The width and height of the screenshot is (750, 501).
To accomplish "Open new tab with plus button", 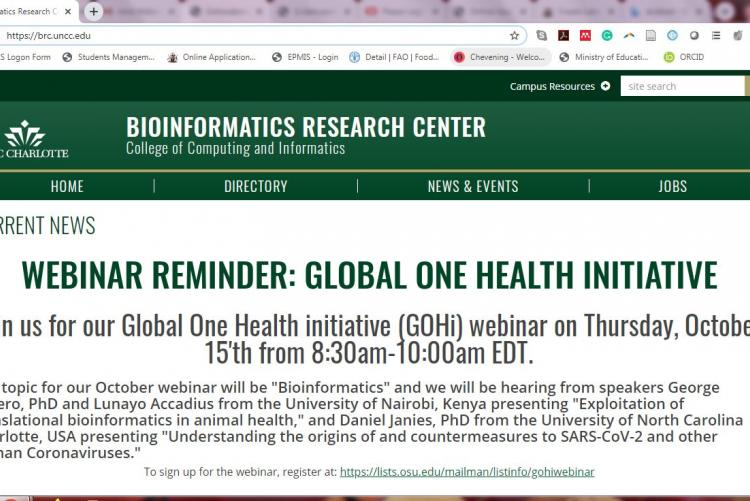I will [93, 12].
